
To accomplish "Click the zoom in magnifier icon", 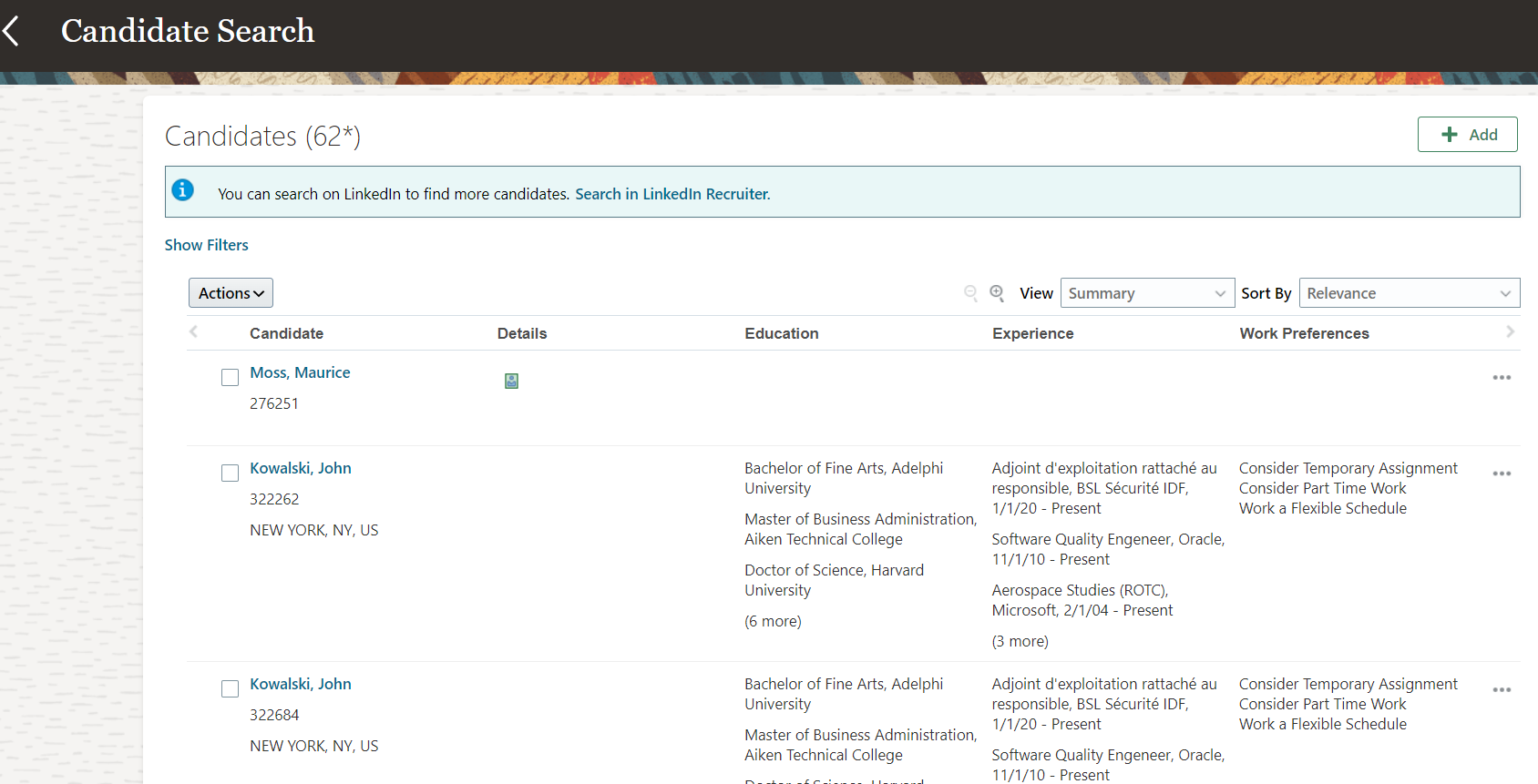I will tap(997, 292).
